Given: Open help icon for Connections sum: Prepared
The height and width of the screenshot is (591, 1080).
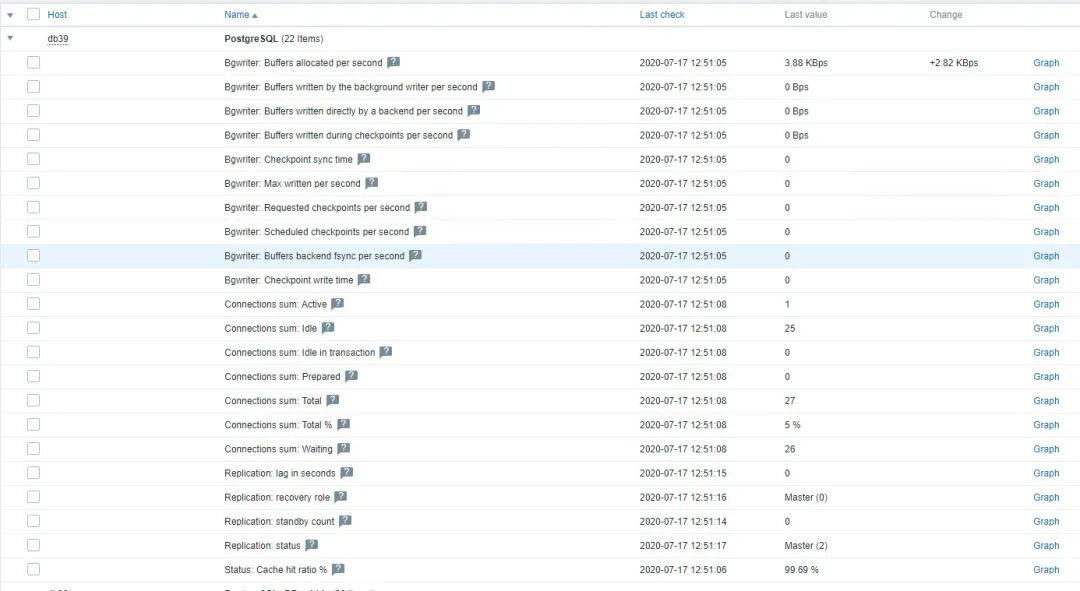Looking at the screenshot, I should point(351,375).
